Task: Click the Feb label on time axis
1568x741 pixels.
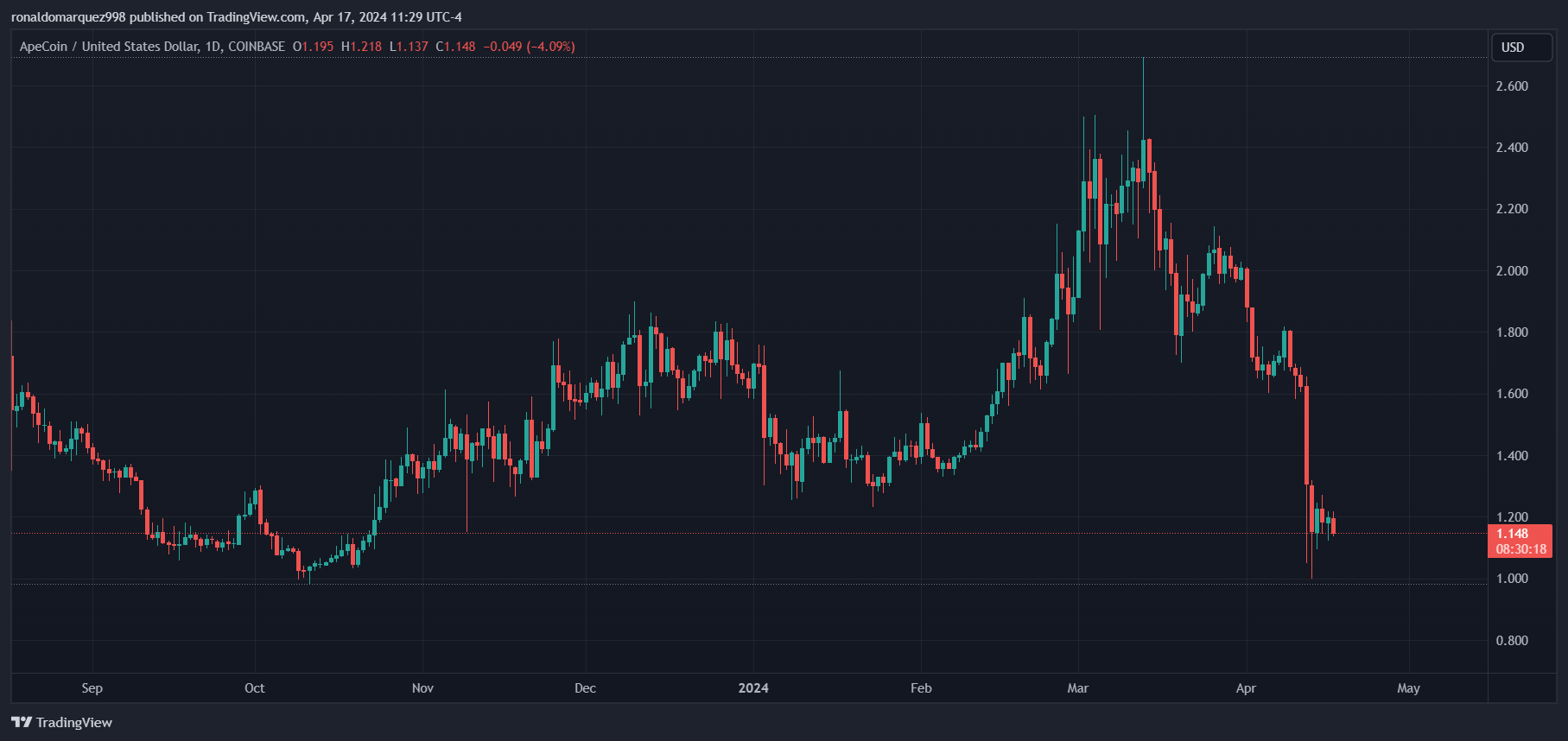Action: coord(921,688)
